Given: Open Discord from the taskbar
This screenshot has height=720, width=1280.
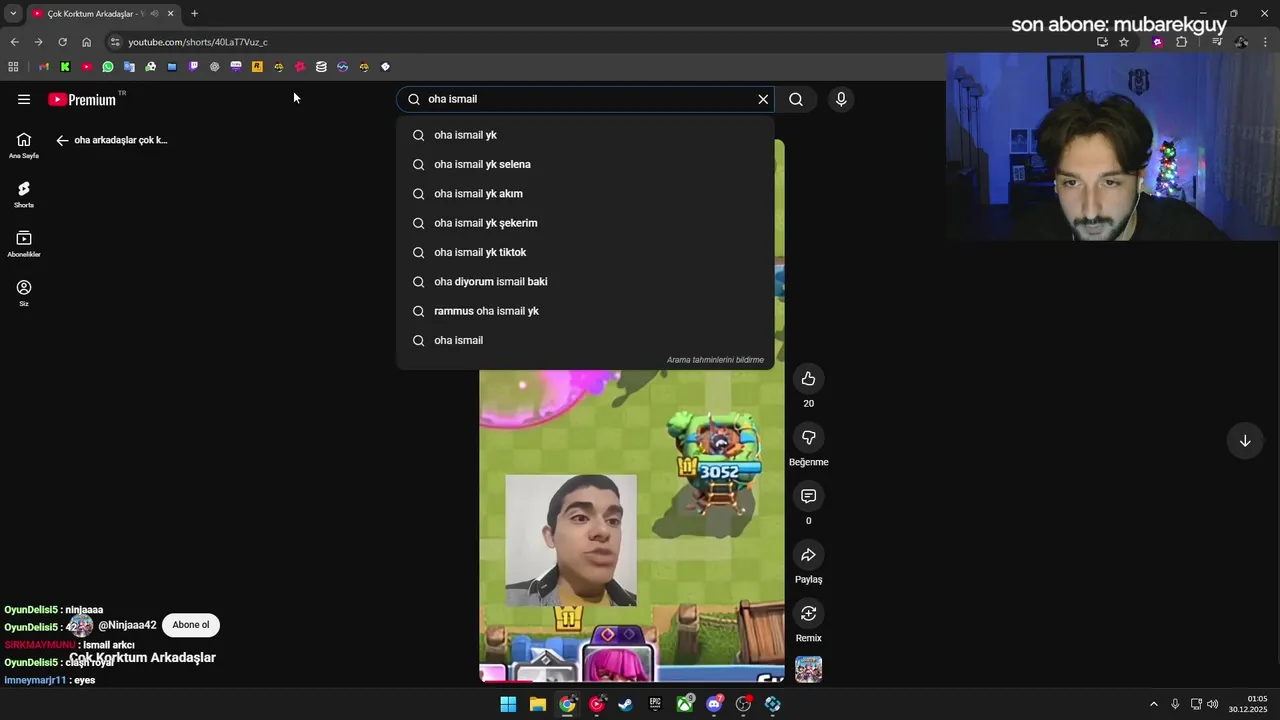Looking at the screenshot, I should pos(714,704).
